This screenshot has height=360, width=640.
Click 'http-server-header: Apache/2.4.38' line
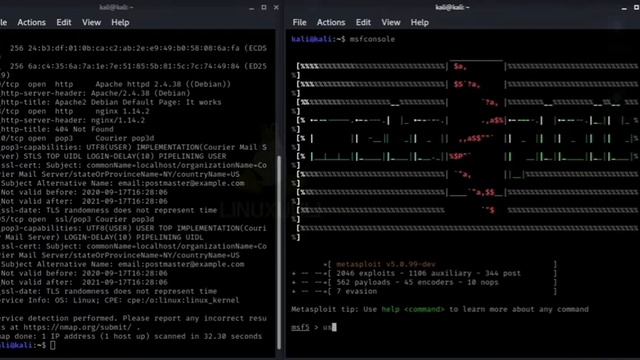click(x=96, y=93)
